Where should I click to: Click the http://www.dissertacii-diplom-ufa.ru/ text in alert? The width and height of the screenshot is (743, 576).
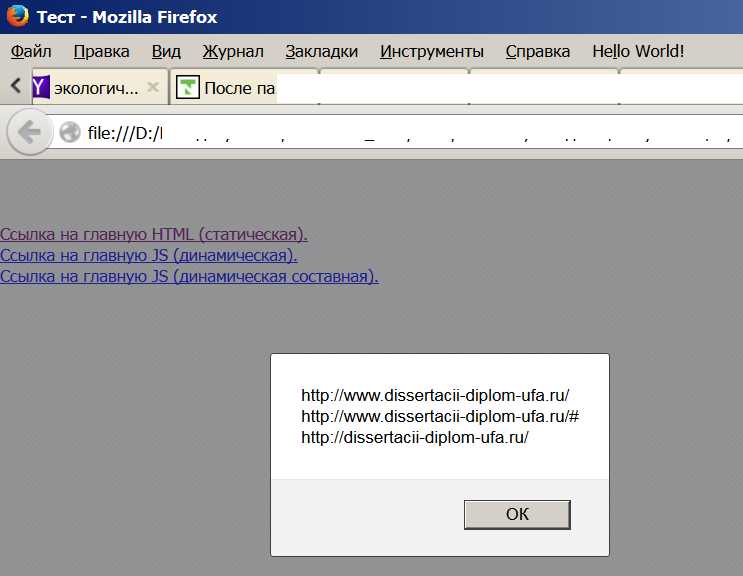tap(435, 396)
